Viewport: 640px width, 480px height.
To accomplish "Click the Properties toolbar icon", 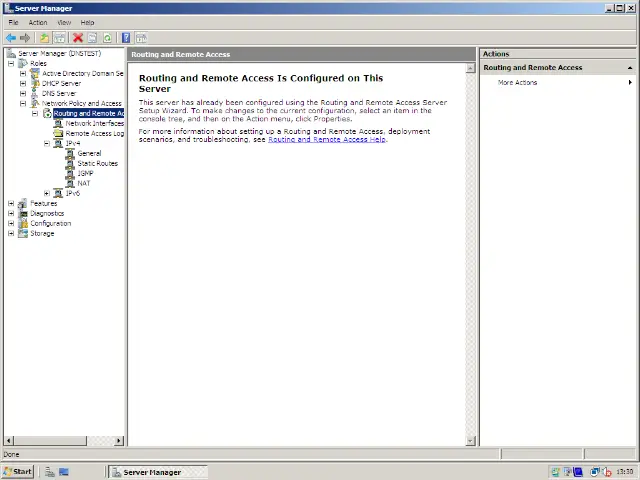I will (x=93, y=38).
